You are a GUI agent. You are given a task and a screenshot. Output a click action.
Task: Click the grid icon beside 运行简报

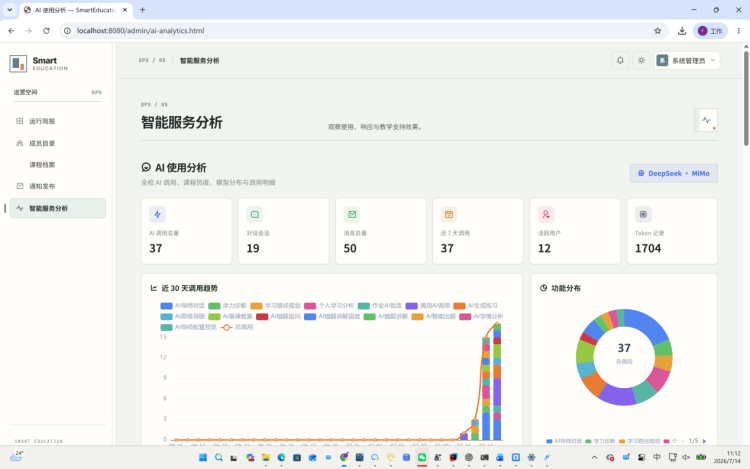[20, 121]
